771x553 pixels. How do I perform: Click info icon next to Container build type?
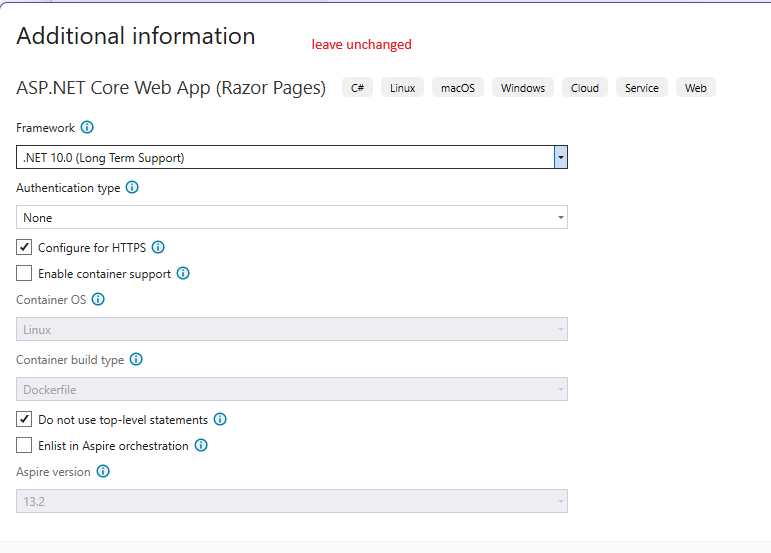136,359
